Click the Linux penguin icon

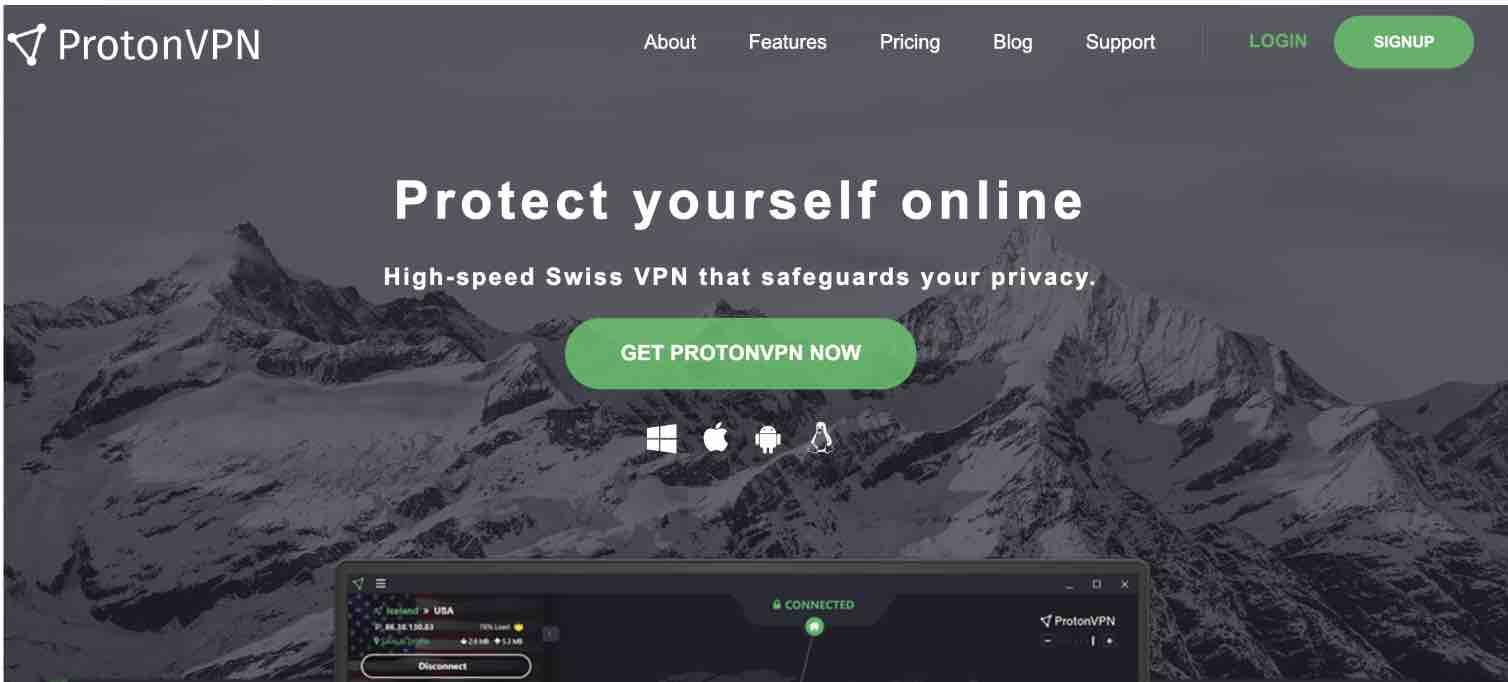(820, 438)
